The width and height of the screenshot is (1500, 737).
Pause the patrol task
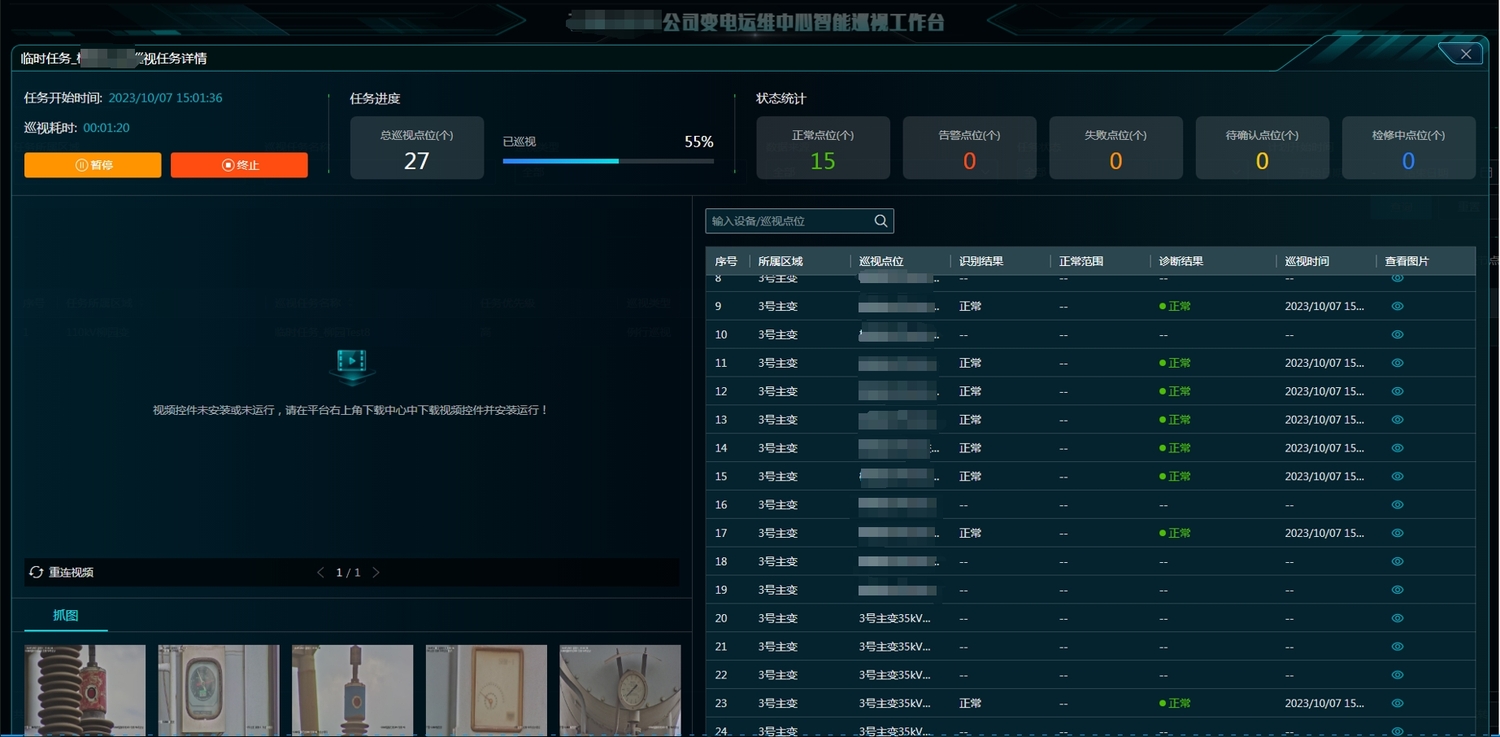tap(93, 165)
